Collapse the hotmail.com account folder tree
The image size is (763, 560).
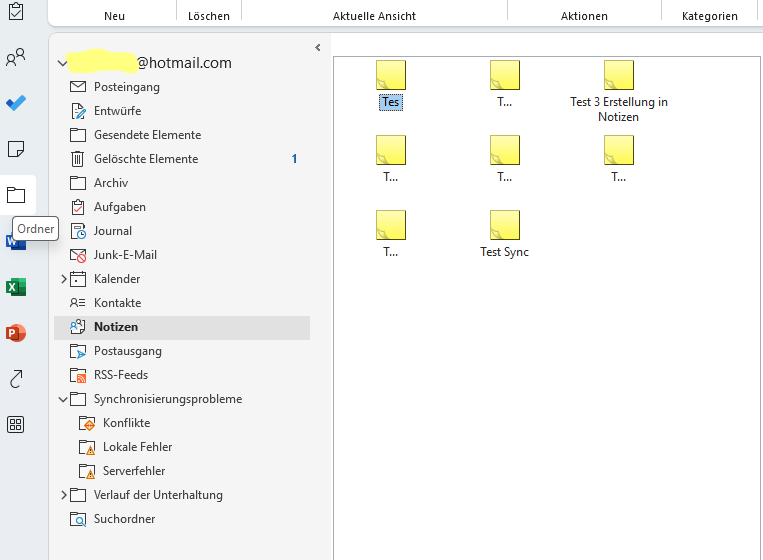coord(63,63)
